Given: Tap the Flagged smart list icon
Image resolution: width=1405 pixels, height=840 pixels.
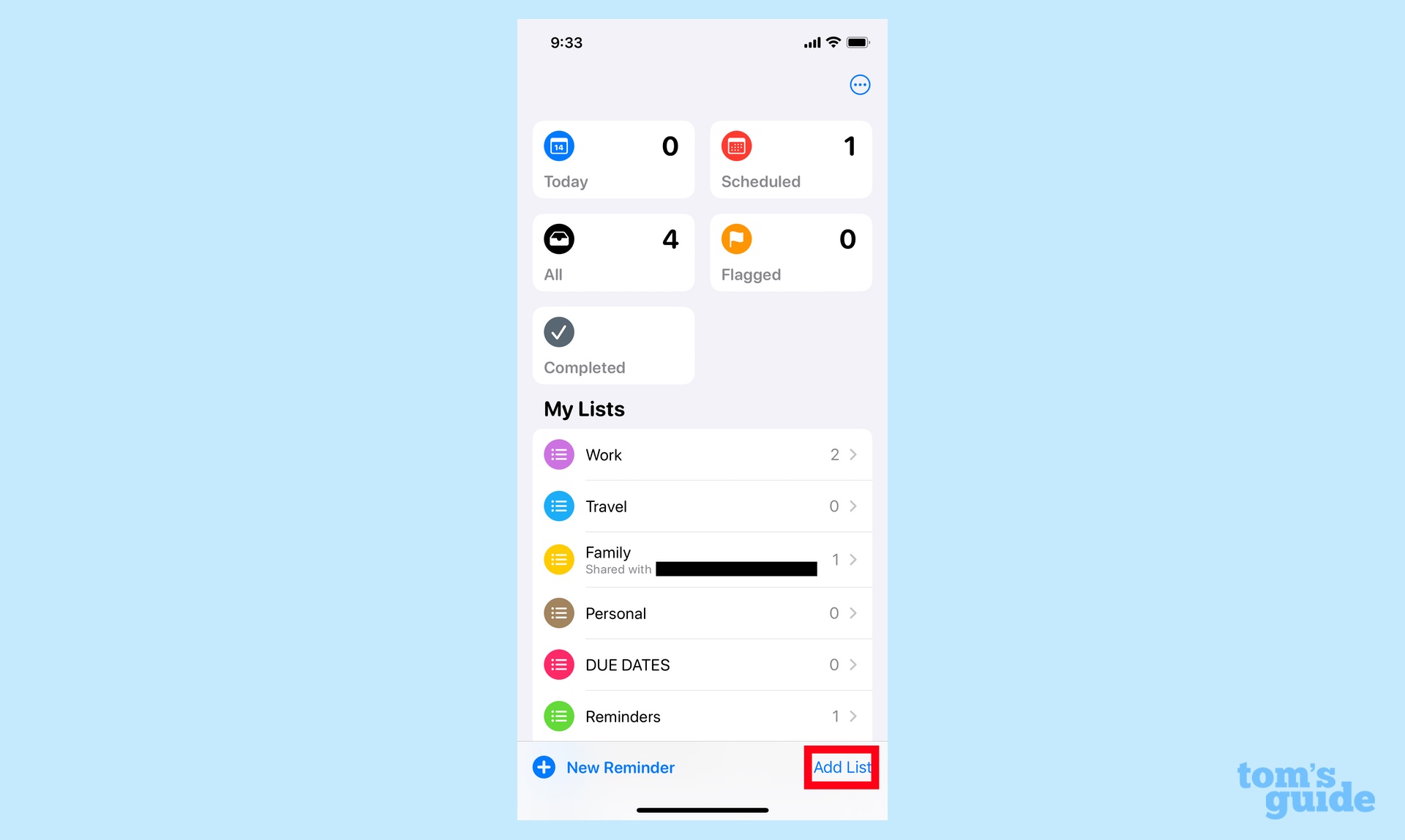Looking at the screenshot, I should point(738,238).
